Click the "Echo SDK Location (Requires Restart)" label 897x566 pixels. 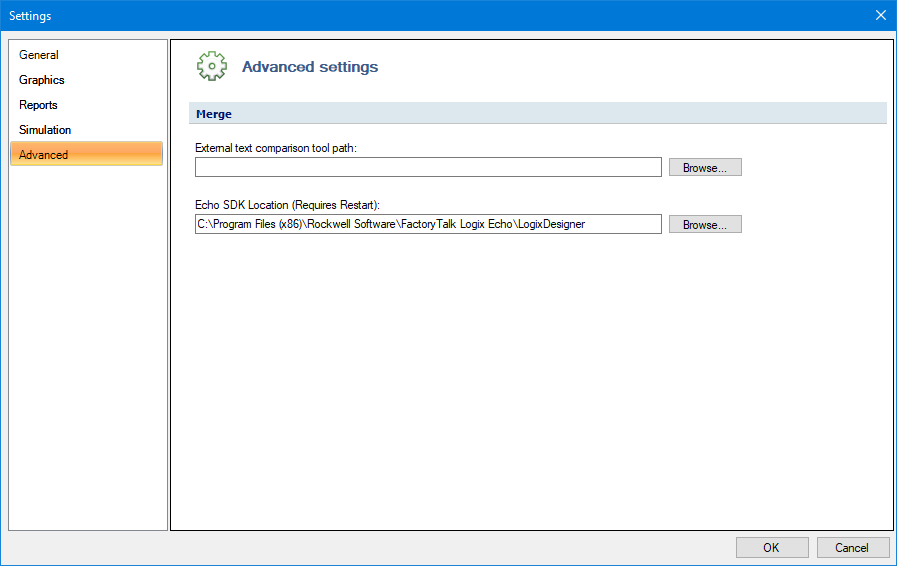(287, 205)
